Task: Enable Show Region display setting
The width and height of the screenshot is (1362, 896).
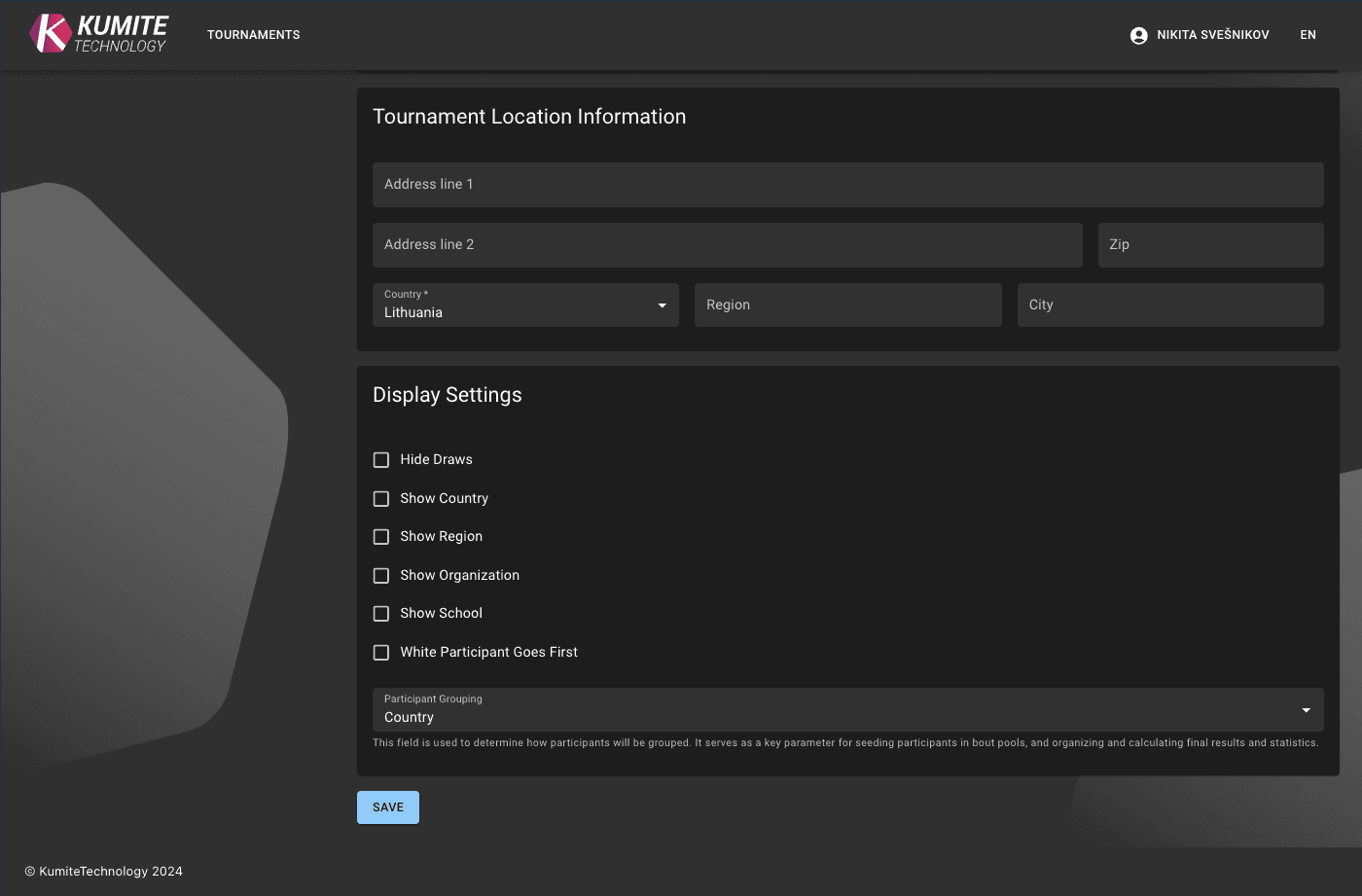Action: 380,536
